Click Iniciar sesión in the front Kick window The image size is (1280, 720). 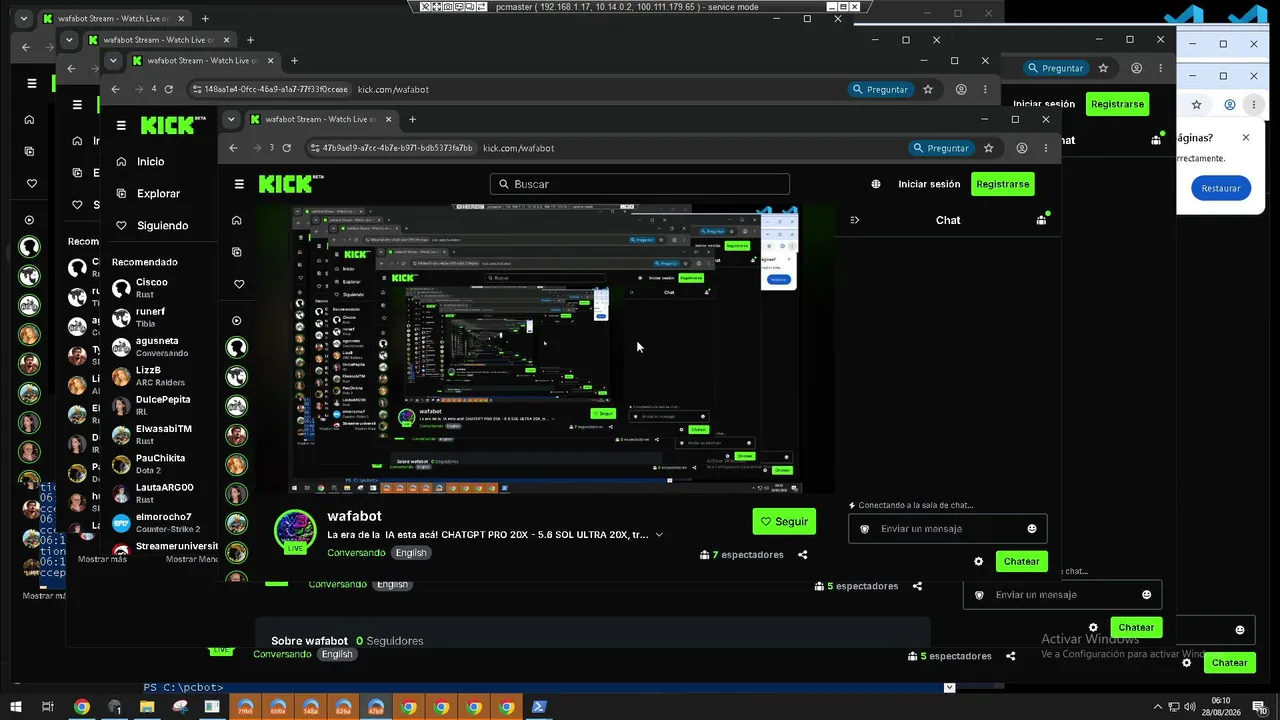pos(929,184)
